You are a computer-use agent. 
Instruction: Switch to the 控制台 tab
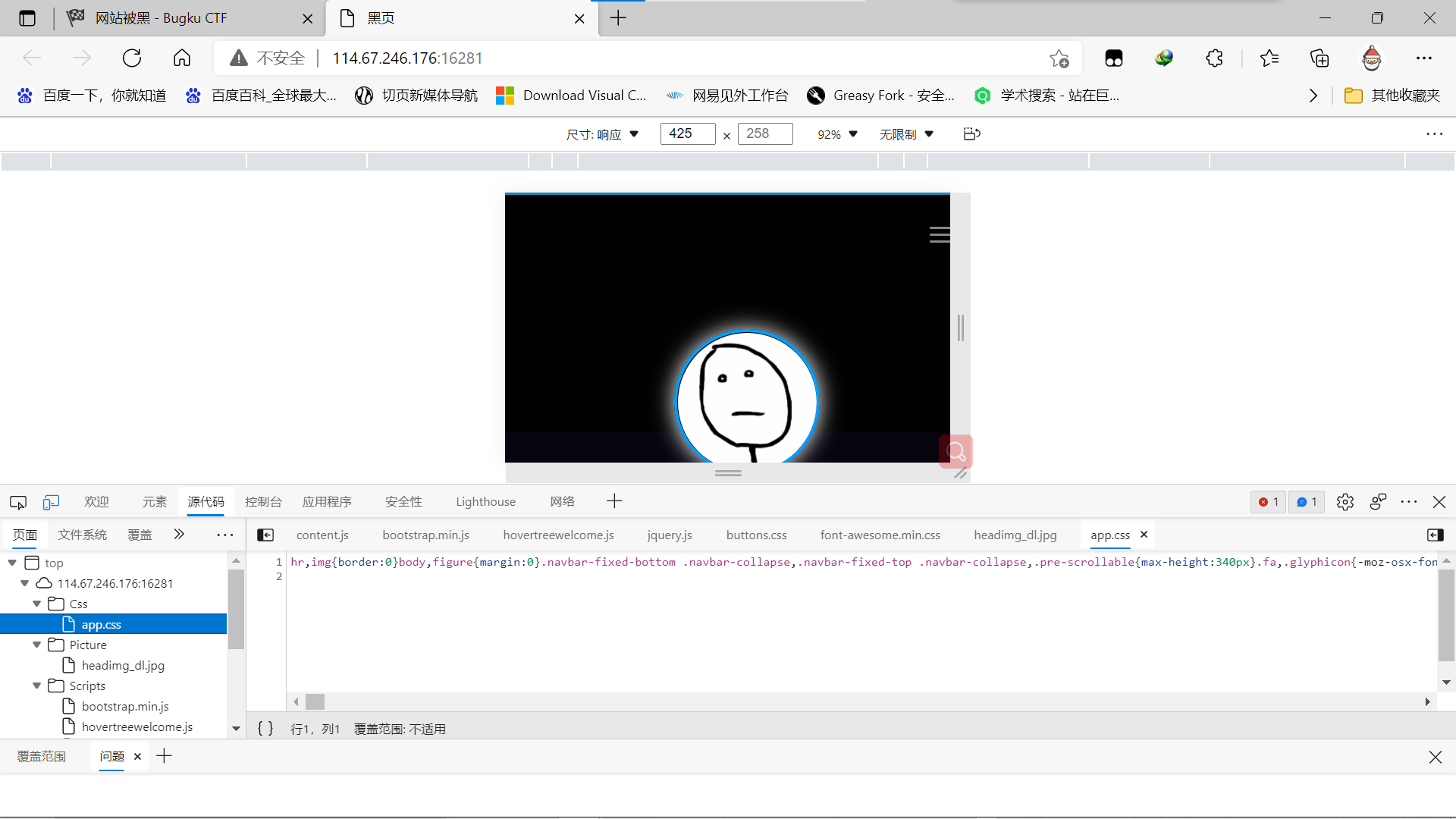263,502
